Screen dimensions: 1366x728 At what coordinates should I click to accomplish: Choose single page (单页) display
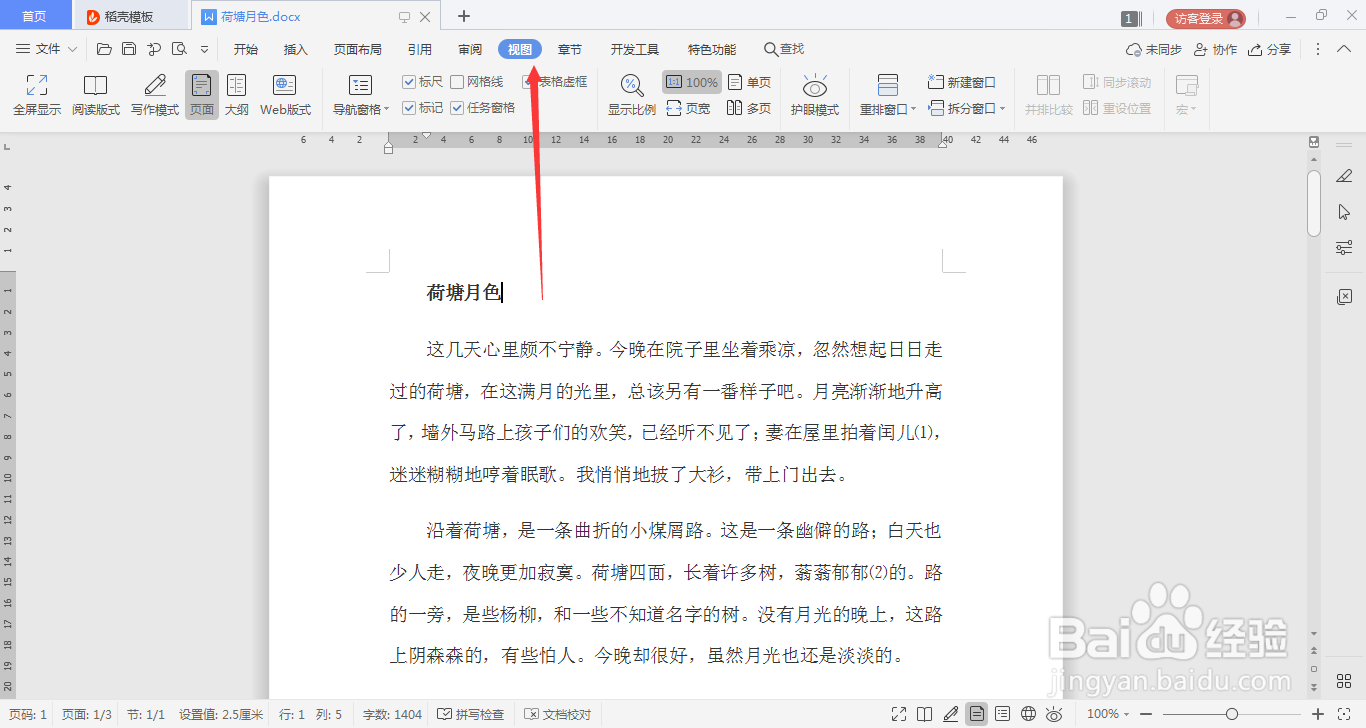point(750,82)
